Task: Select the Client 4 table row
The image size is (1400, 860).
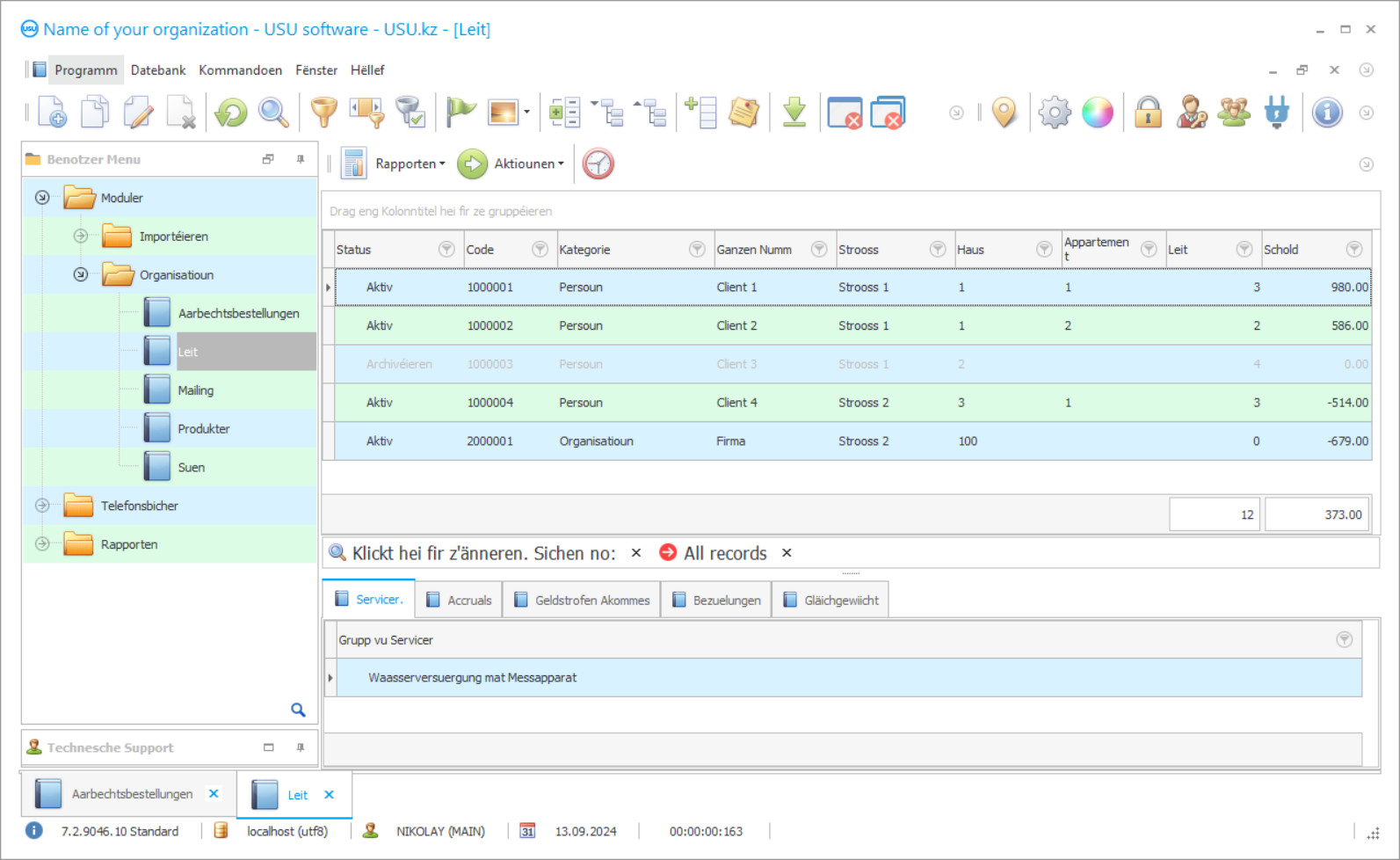Action: [x=736, y=403]
